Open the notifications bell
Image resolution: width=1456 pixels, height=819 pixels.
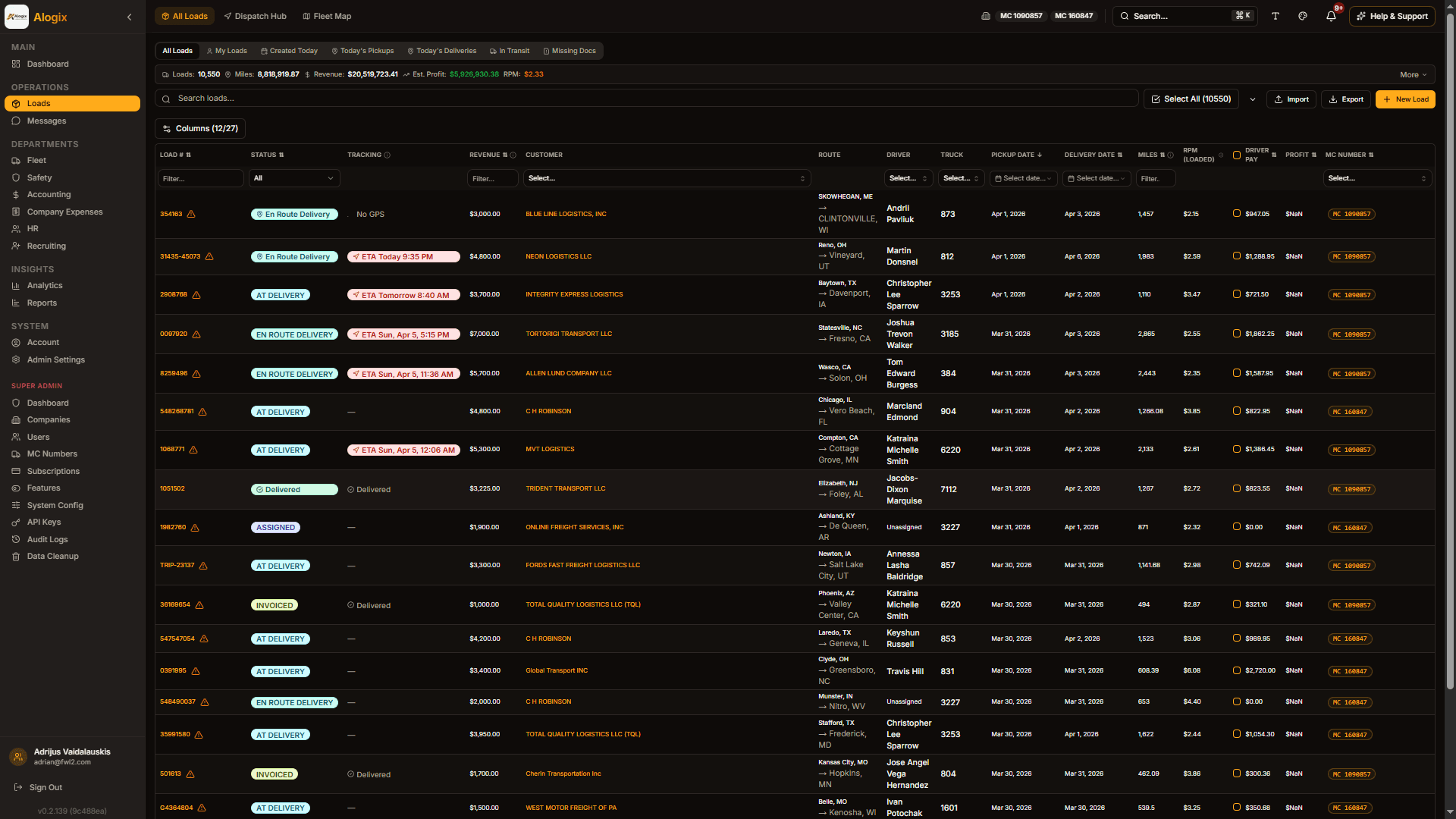[x=1331, y=16]
